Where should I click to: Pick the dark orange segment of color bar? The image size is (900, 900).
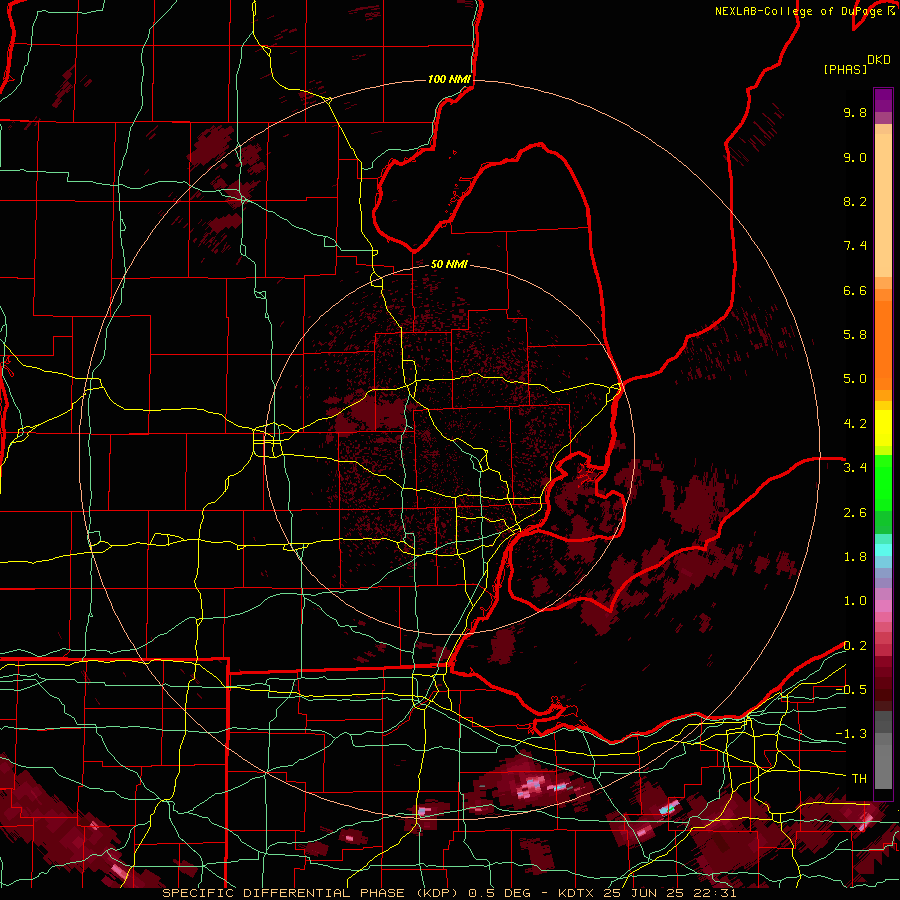point(883,344)
